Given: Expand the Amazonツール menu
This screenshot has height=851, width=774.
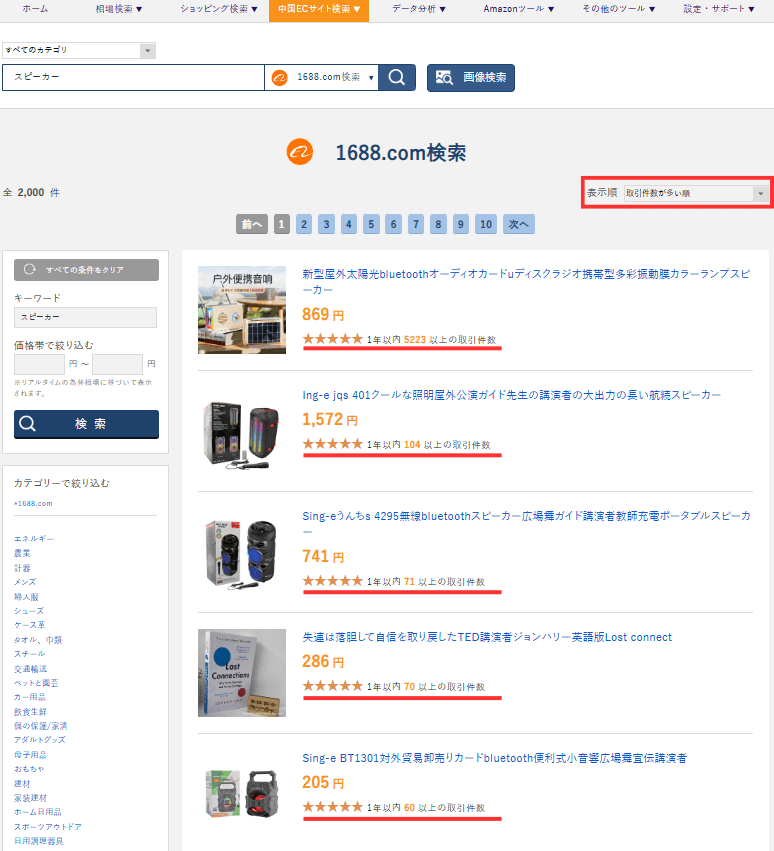Looking at the screenshot, I should point(519,9).
